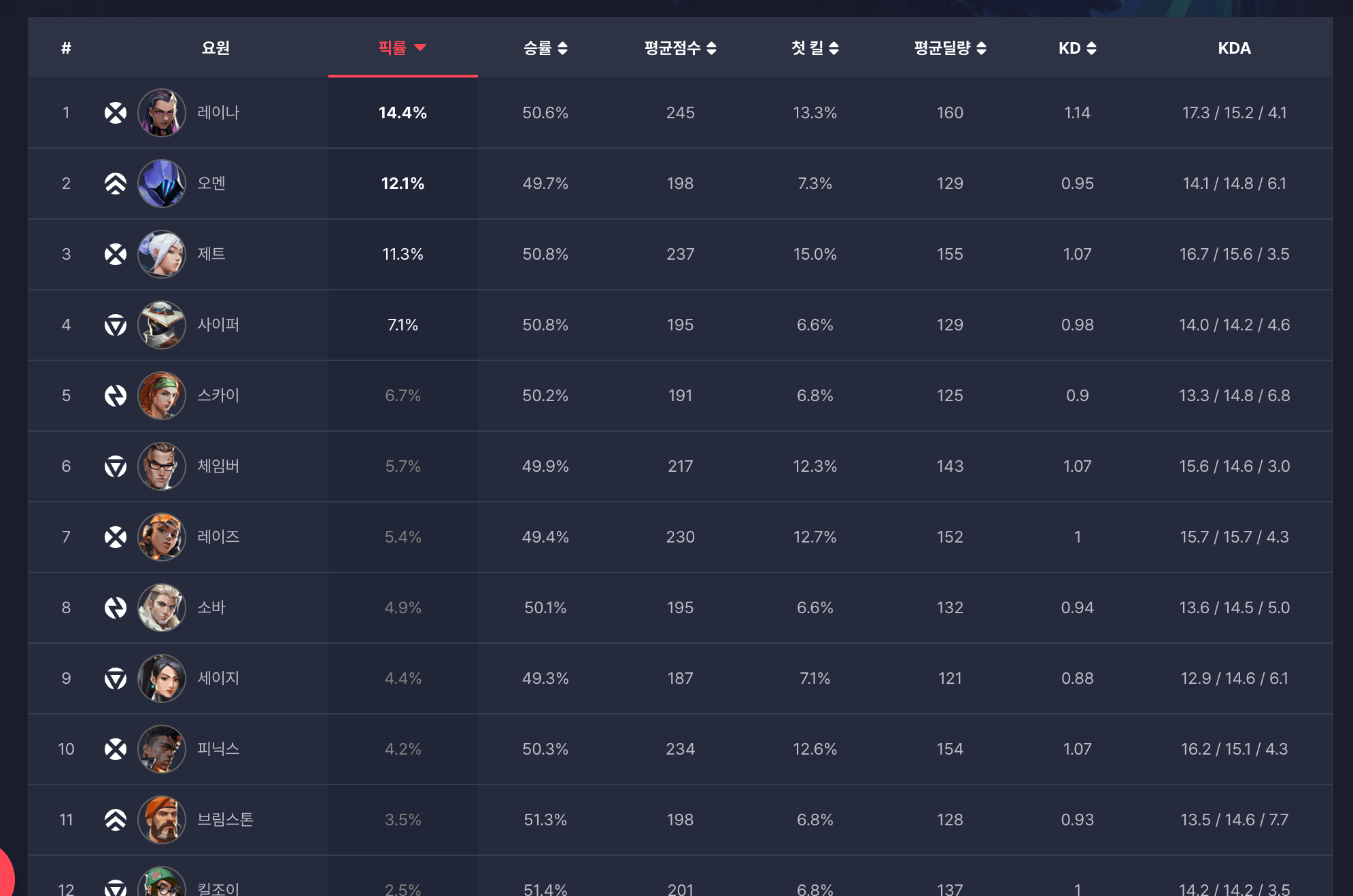This screenshot has width=1353, height=896.
Task: Open 세이지 agent portrait
Action: coord(162,678)
